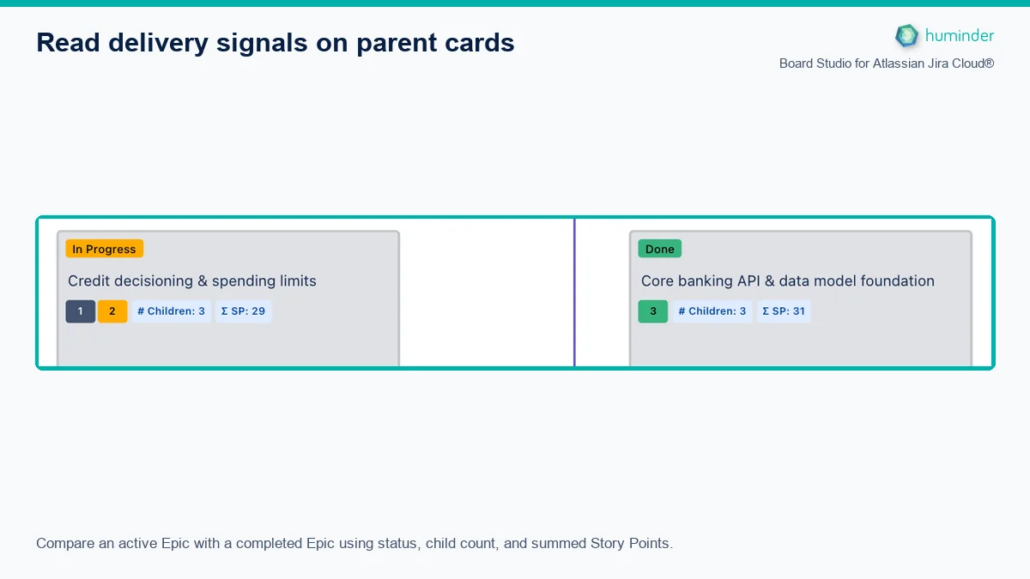Open Core banking API & data model foundation title

(788, 281)
